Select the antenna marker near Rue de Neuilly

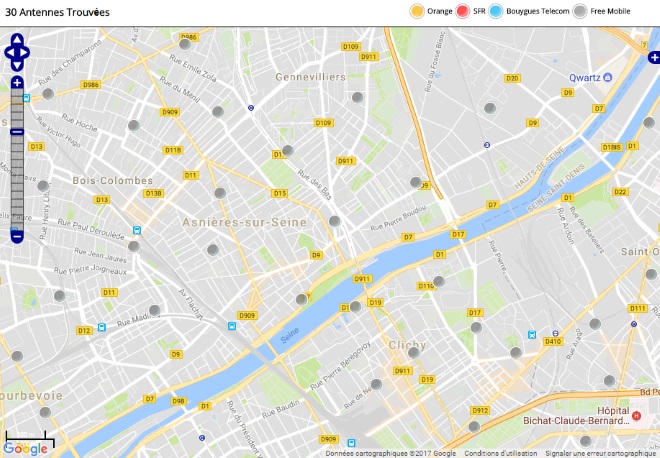click(x=376, y=384)
